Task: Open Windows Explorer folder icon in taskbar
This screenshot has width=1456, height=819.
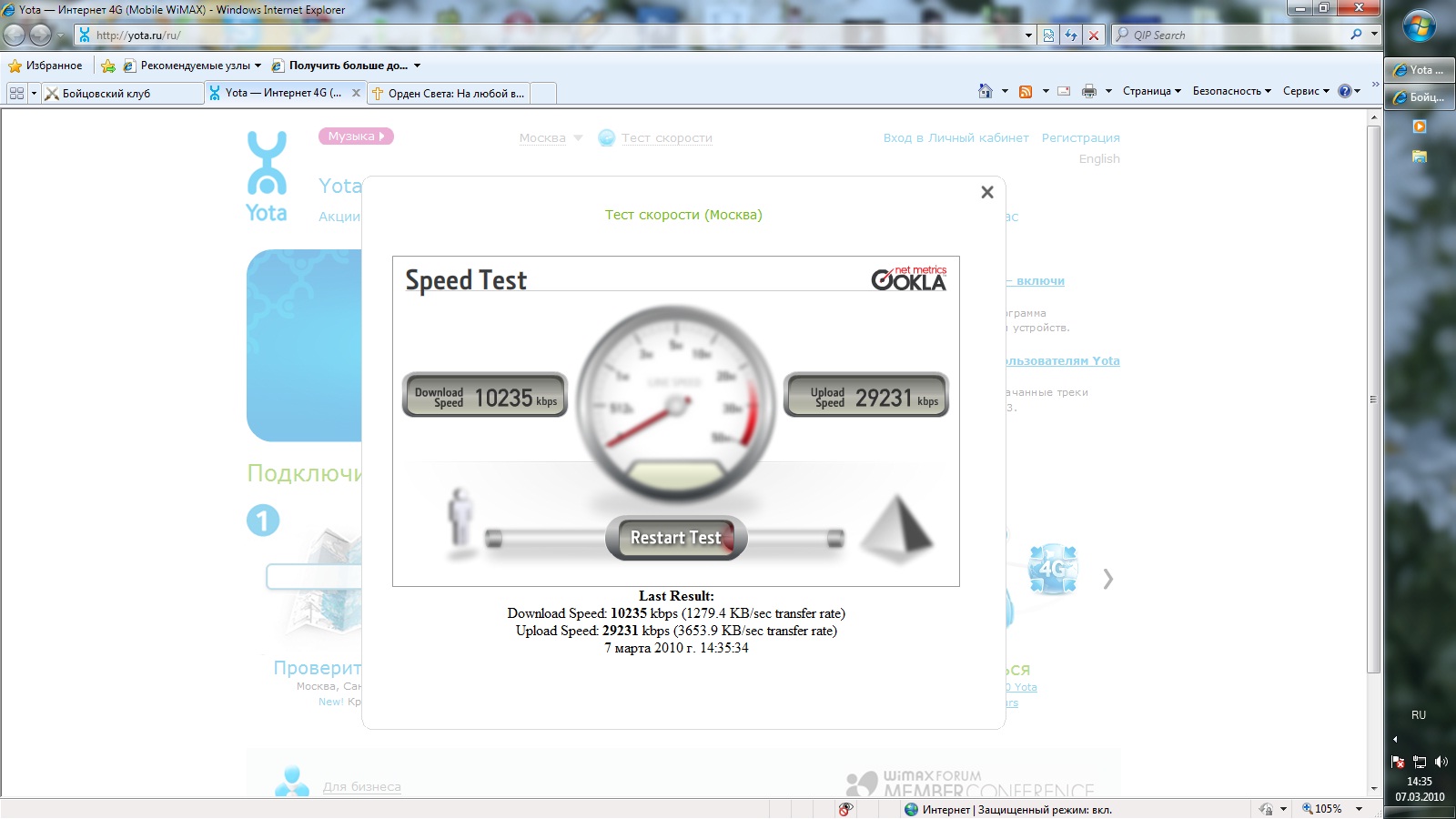Action: [1419, 157]
